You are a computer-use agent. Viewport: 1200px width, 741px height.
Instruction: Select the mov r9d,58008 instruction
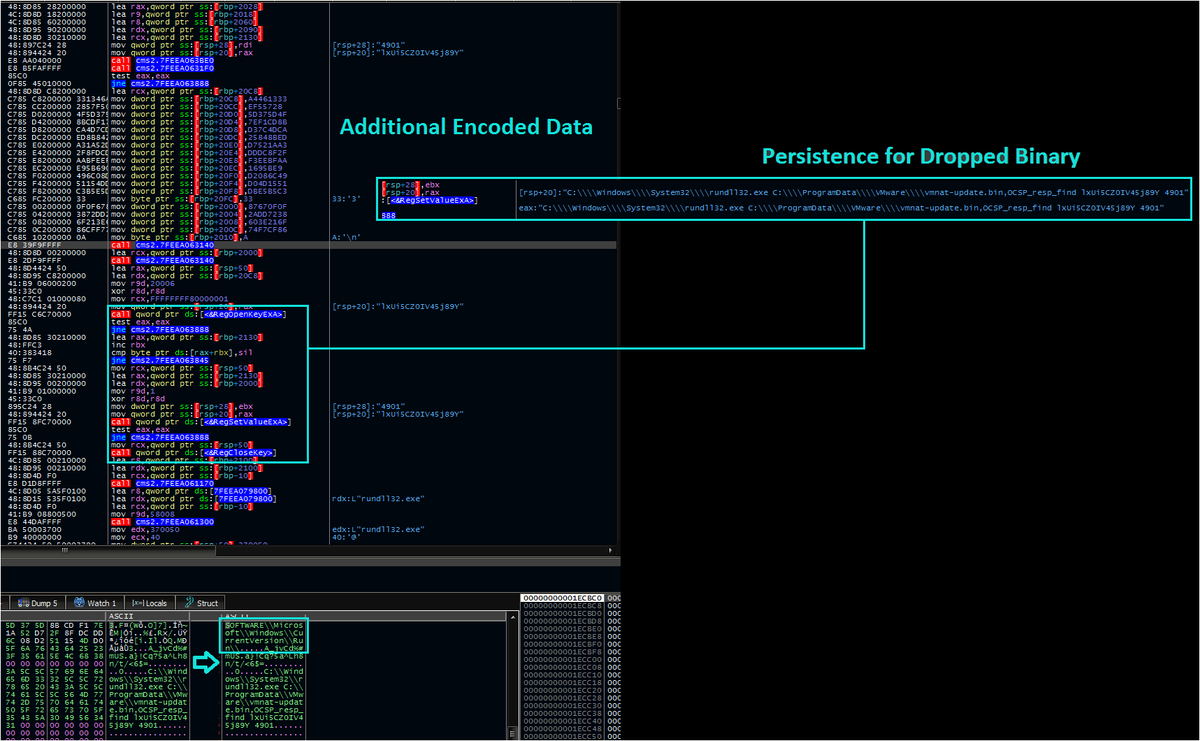[141, 513]
